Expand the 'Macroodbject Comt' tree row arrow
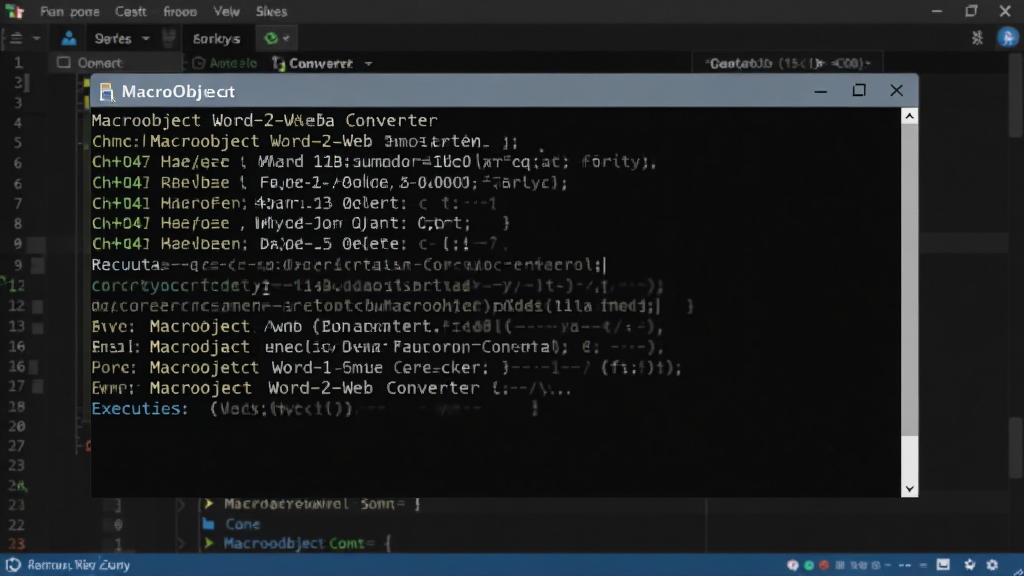The height and width of the screenshot is (576, 1024). click(209, 543)
